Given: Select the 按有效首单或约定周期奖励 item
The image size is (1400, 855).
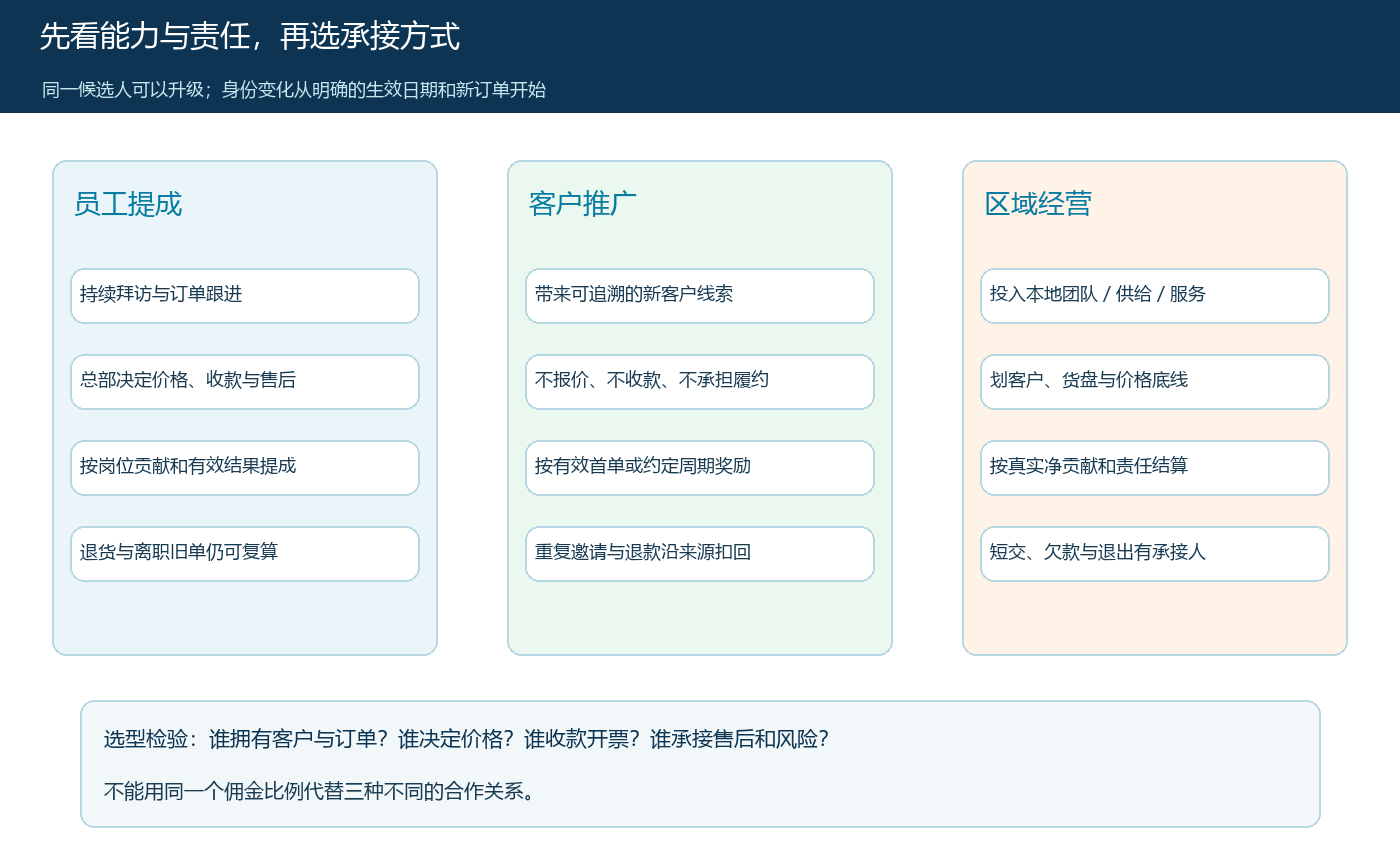Looking at the screenshot, I should point(700,468).
